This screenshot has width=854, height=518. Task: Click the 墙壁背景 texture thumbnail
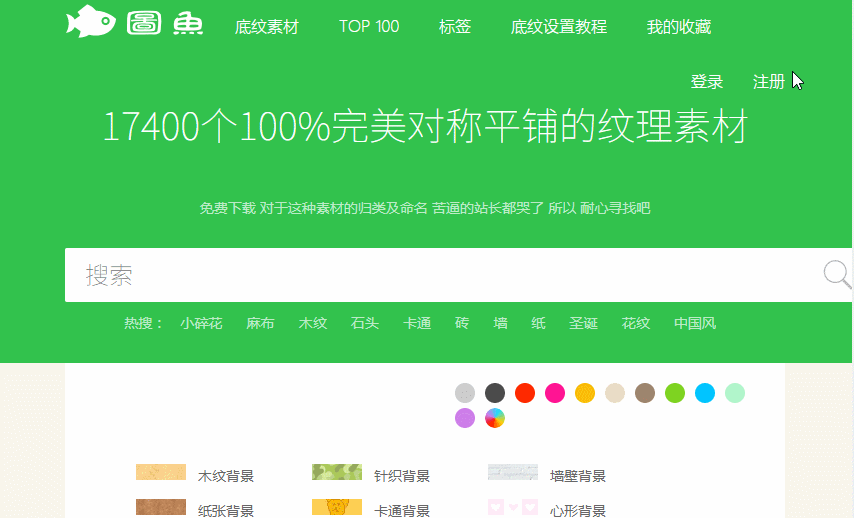(513, 472)
